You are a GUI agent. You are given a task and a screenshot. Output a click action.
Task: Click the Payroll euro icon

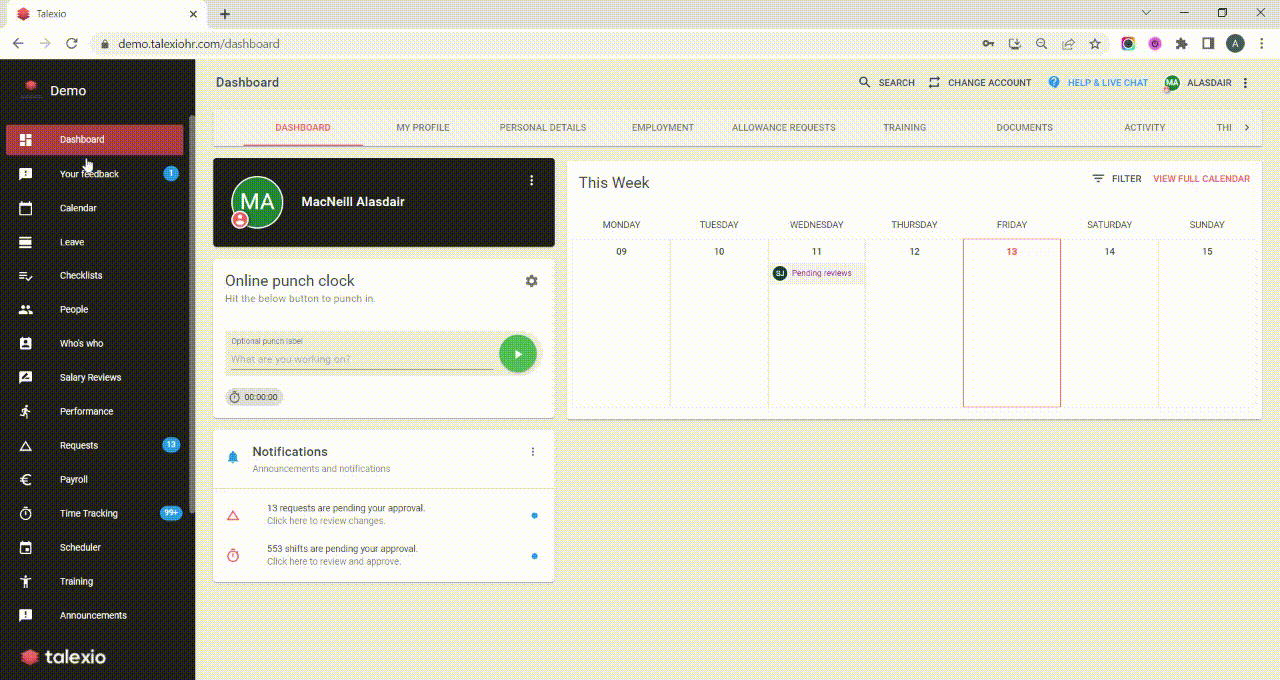[x=26, y=480]
